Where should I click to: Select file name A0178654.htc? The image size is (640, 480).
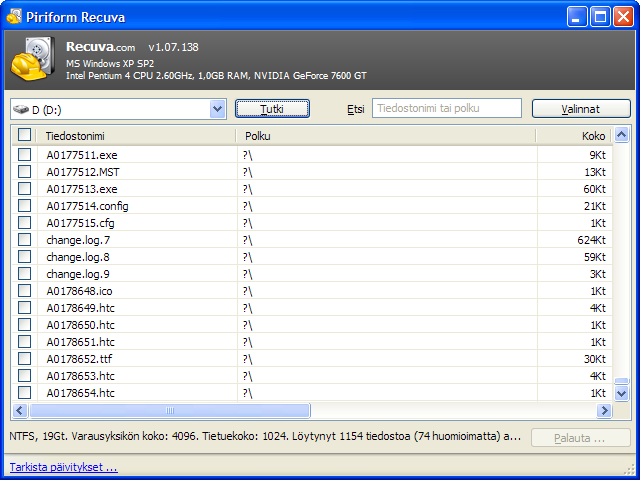(80, 393)
